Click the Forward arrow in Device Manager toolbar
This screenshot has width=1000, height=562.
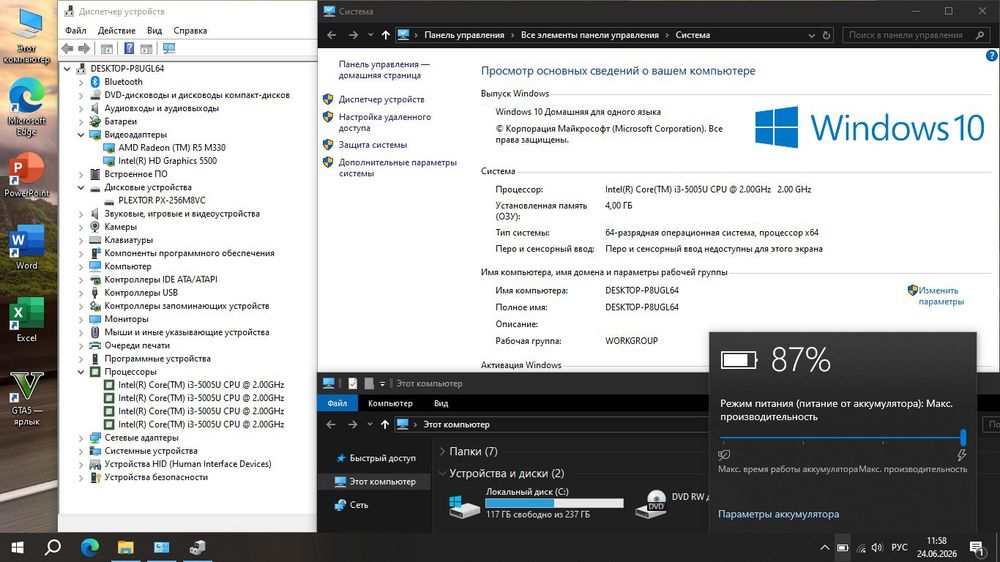point(84,48)
